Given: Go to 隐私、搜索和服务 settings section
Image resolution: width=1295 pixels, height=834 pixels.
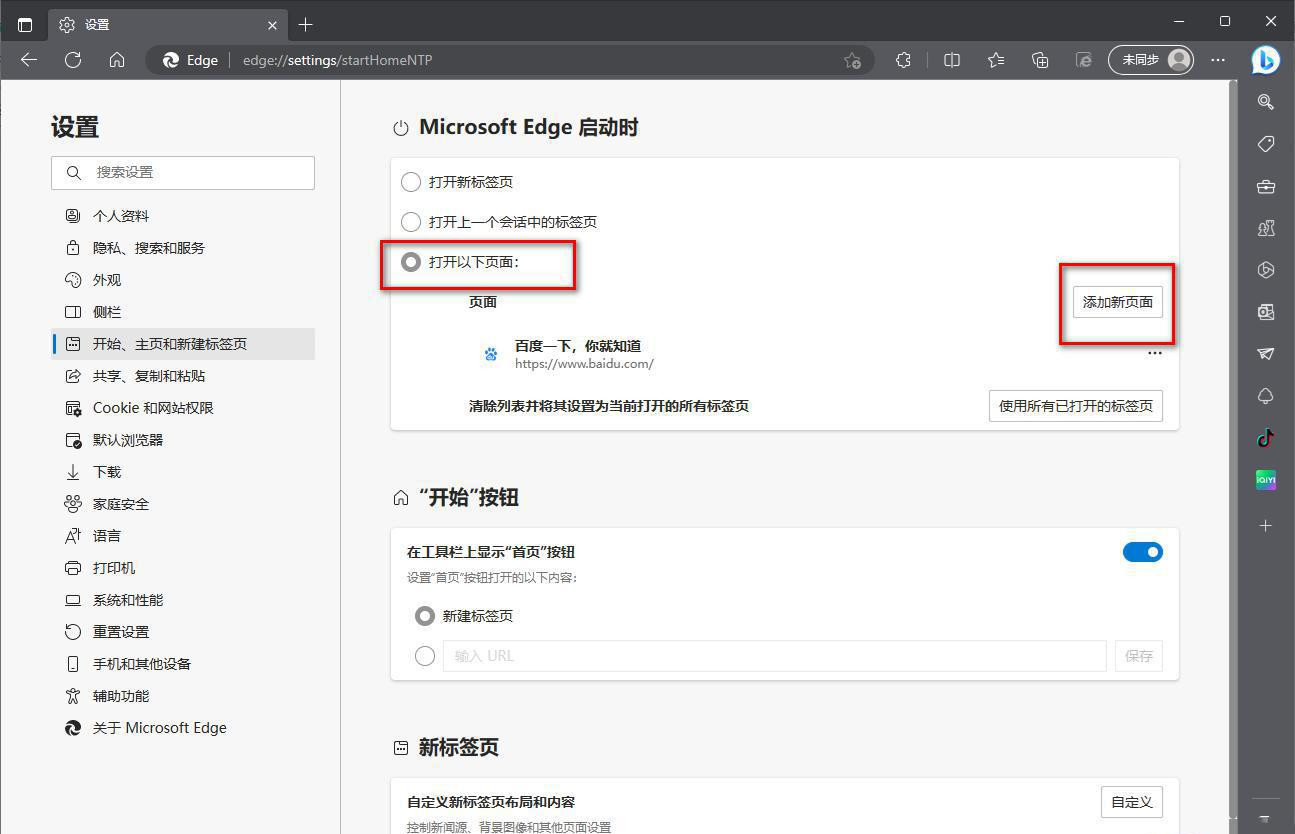Looking at the screenshot, I should [x=148, y=248].
